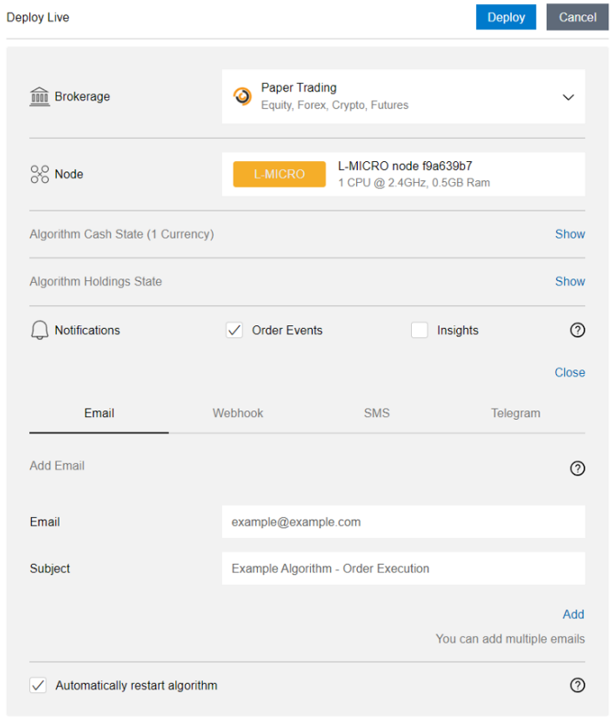Open the help icon beside Insights
The width and height of the screenshot is (615, 721).
[577, 330]
